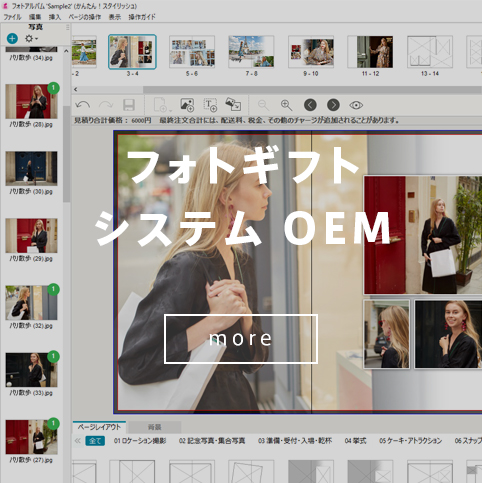Select page spread 9 - 10 thumbnail
Image resolution: width=482 pixels, height=483 pixels.
coord(311,52)
